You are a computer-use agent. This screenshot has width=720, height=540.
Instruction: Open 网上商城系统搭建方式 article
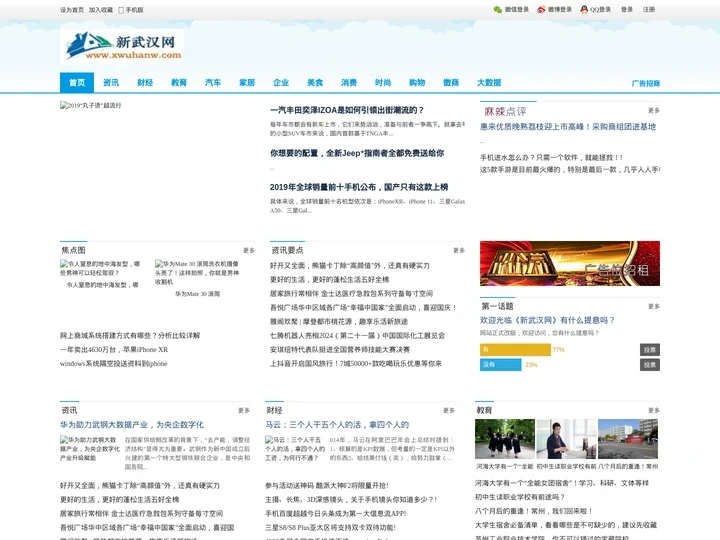click(130, 336)
